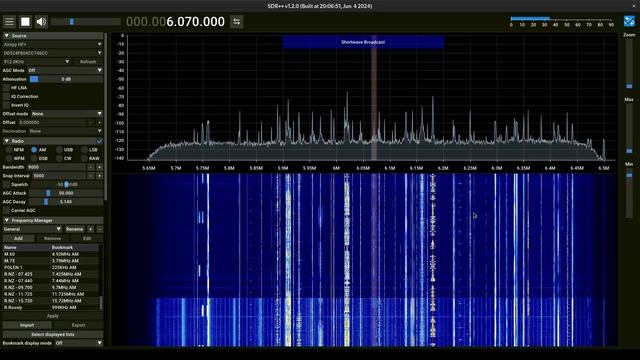Open the AGC Mode dropdown
The width and height of the screenshot is (640, 360).
click(65, 70)
